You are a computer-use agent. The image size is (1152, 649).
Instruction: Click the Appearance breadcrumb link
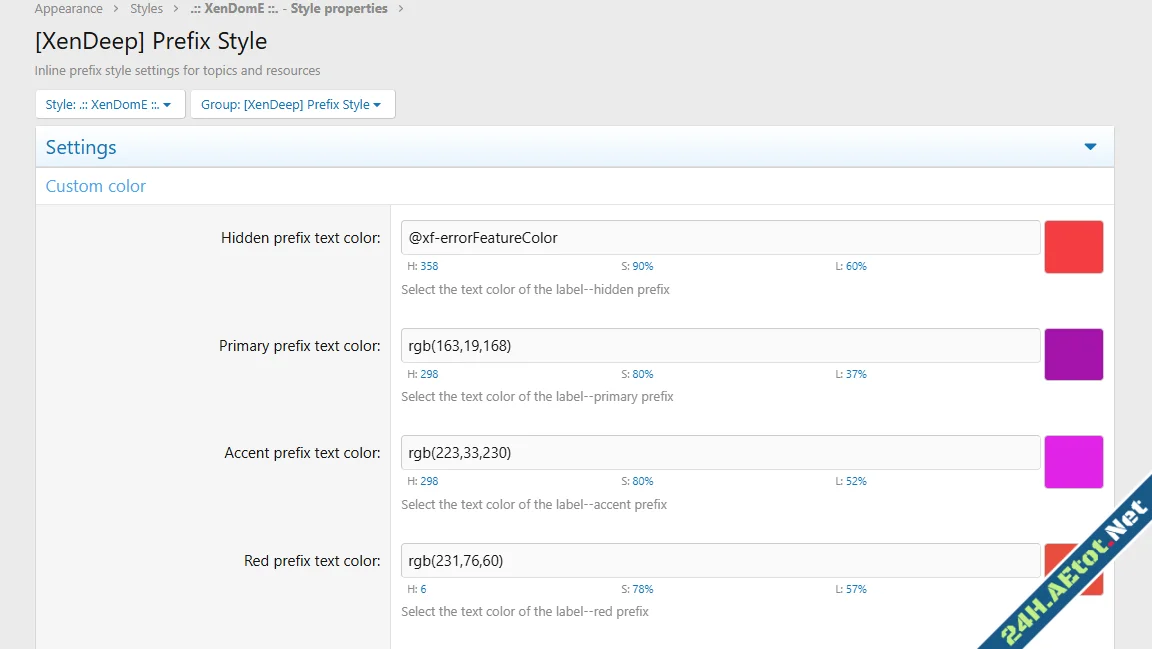pyautogui.click(x=68, y=9)
